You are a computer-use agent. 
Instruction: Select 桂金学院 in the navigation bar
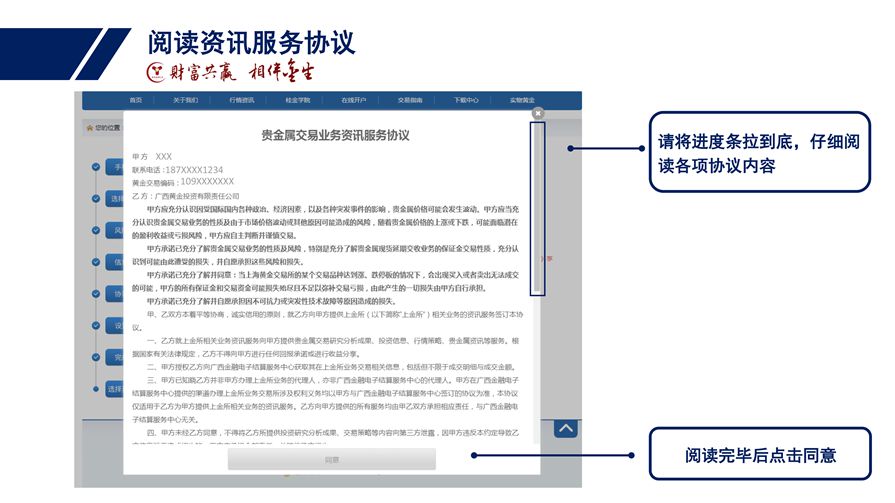[x=297, y=100]
